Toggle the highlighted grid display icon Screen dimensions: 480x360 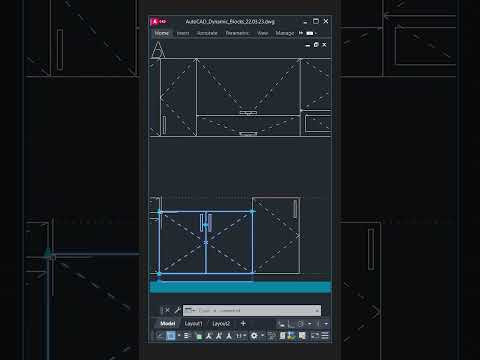pyautogui.click(x=171, y=336)
